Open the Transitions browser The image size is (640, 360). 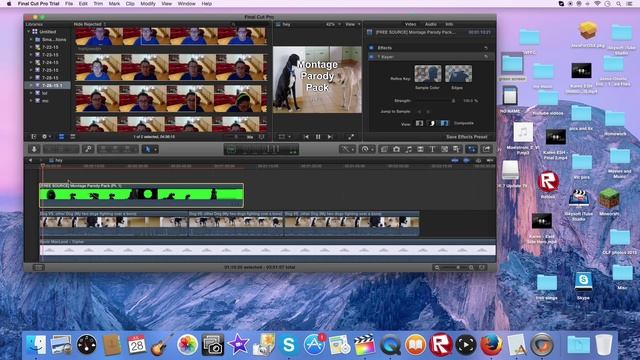tap(420, 149)
